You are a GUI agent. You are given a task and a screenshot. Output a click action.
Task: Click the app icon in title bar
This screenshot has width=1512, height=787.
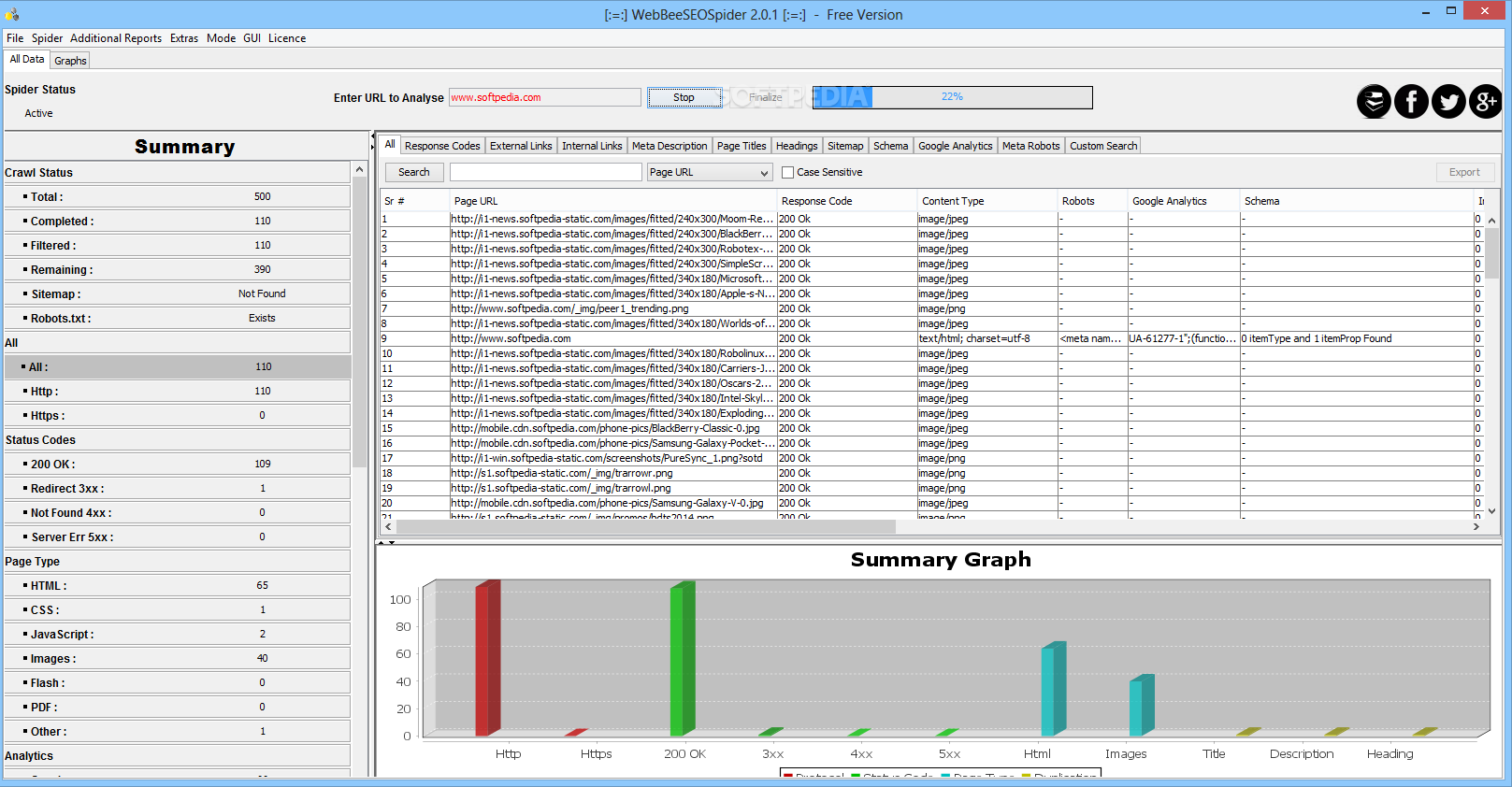pos(12,14)
